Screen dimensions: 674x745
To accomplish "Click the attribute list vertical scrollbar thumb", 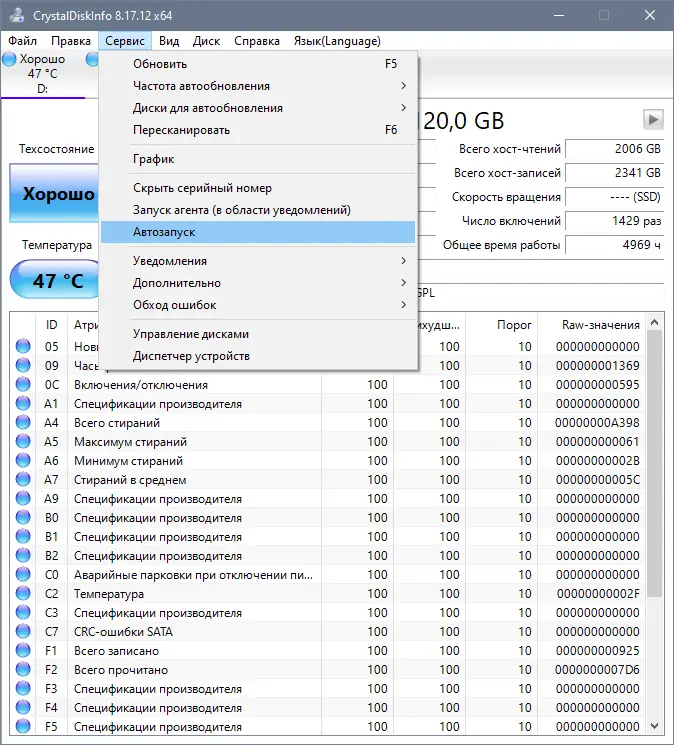I will [x=655, y=464].
